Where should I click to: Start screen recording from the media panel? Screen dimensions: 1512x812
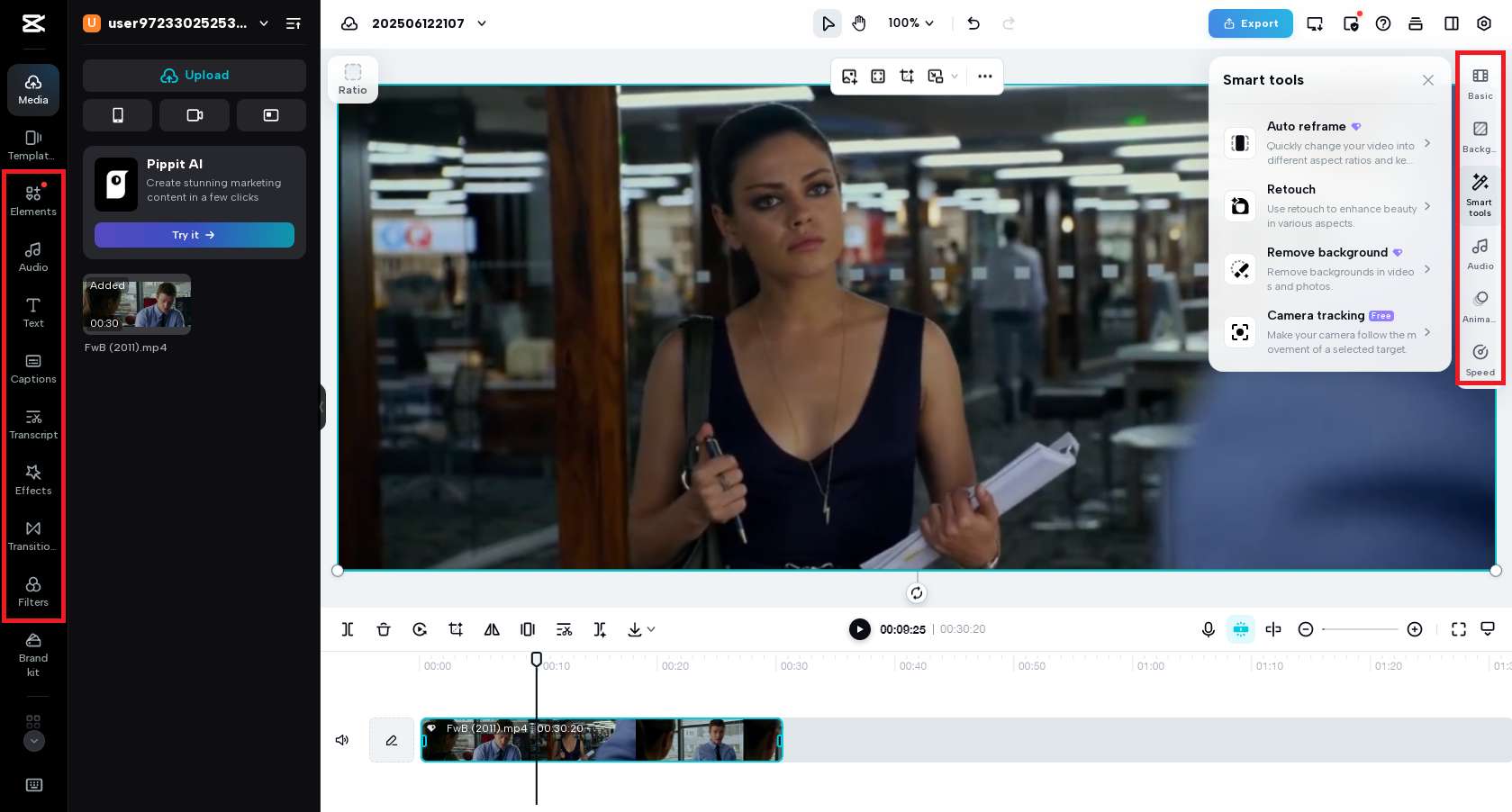271,115
